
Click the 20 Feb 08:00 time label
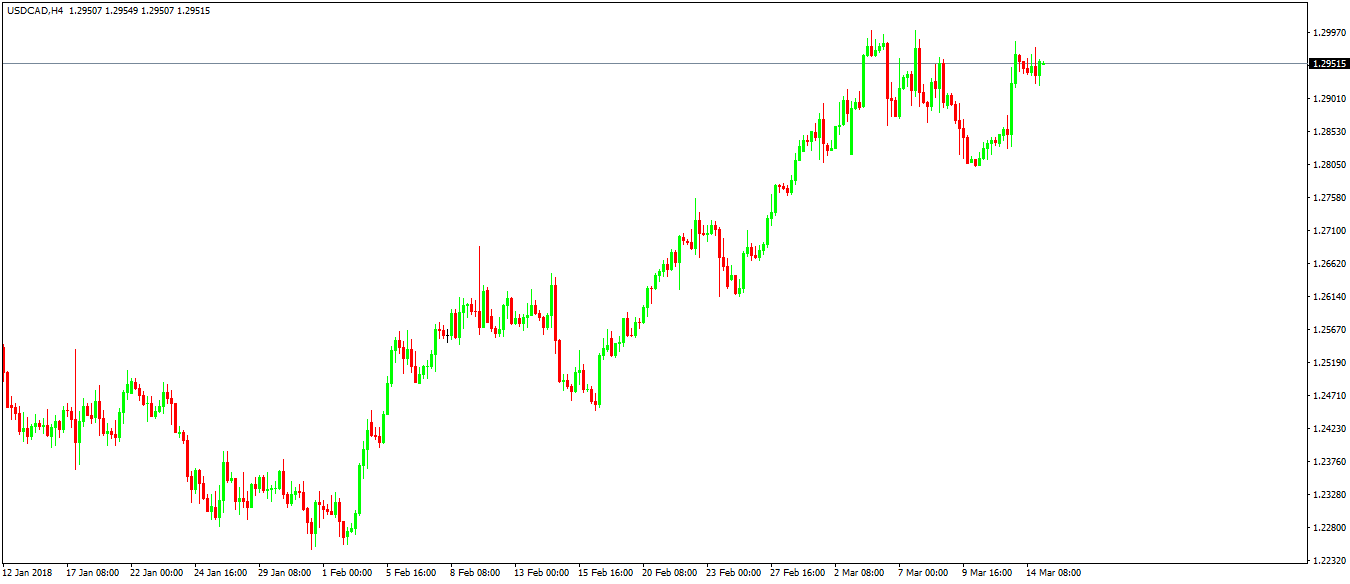(669, 573)
